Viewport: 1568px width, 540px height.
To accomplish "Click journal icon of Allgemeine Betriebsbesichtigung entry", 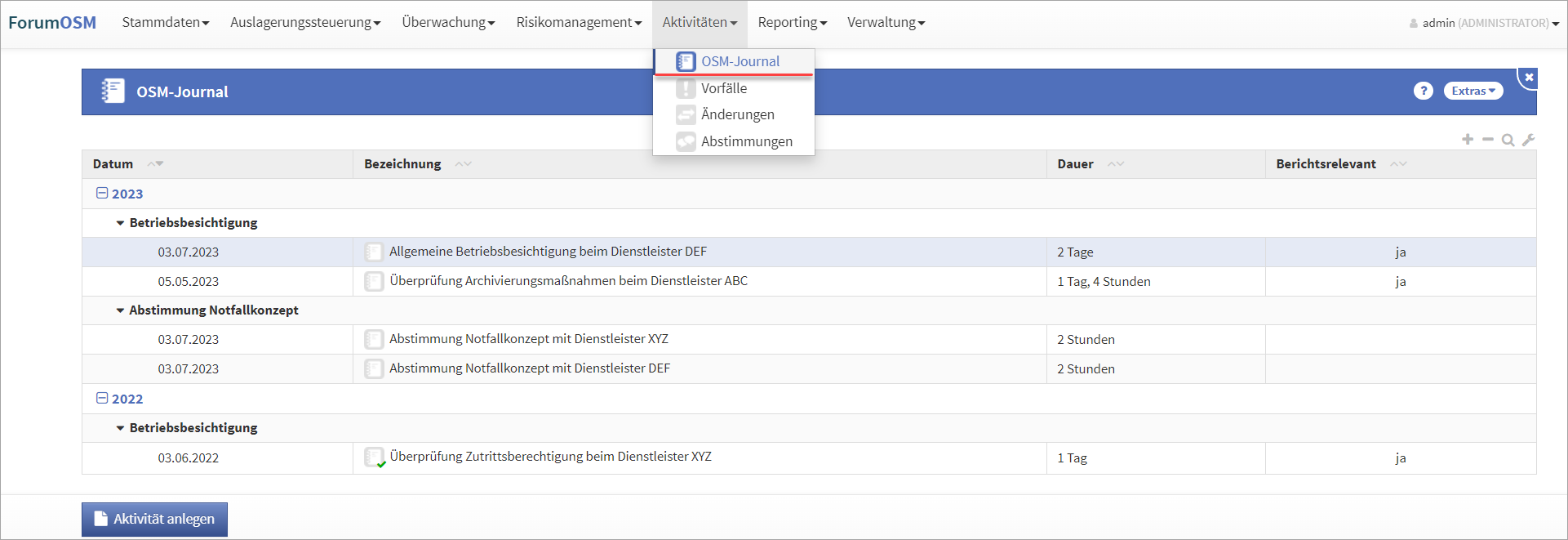I will 374,252.
